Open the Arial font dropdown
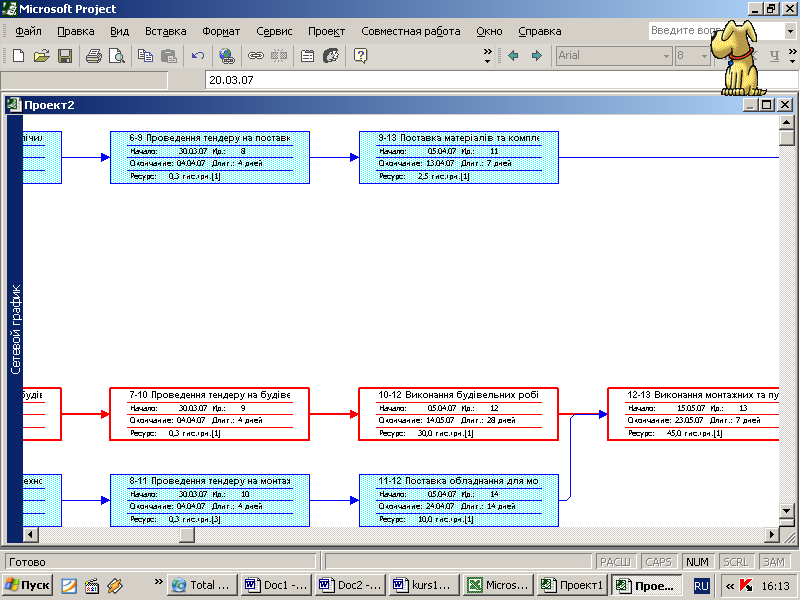800x600 pixels. [x=665, y=56]
